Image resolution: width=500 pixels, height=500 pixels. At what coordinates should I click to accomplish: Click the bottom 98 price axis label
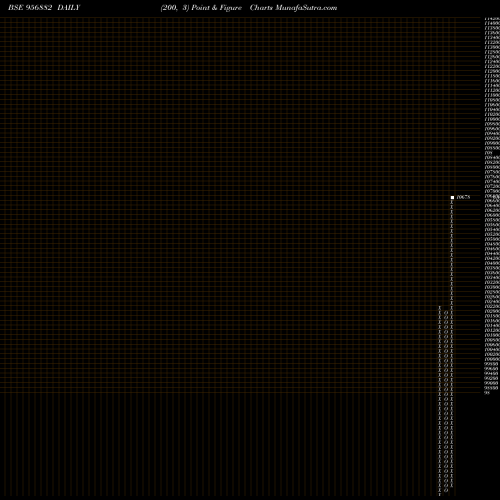point(487,393)
